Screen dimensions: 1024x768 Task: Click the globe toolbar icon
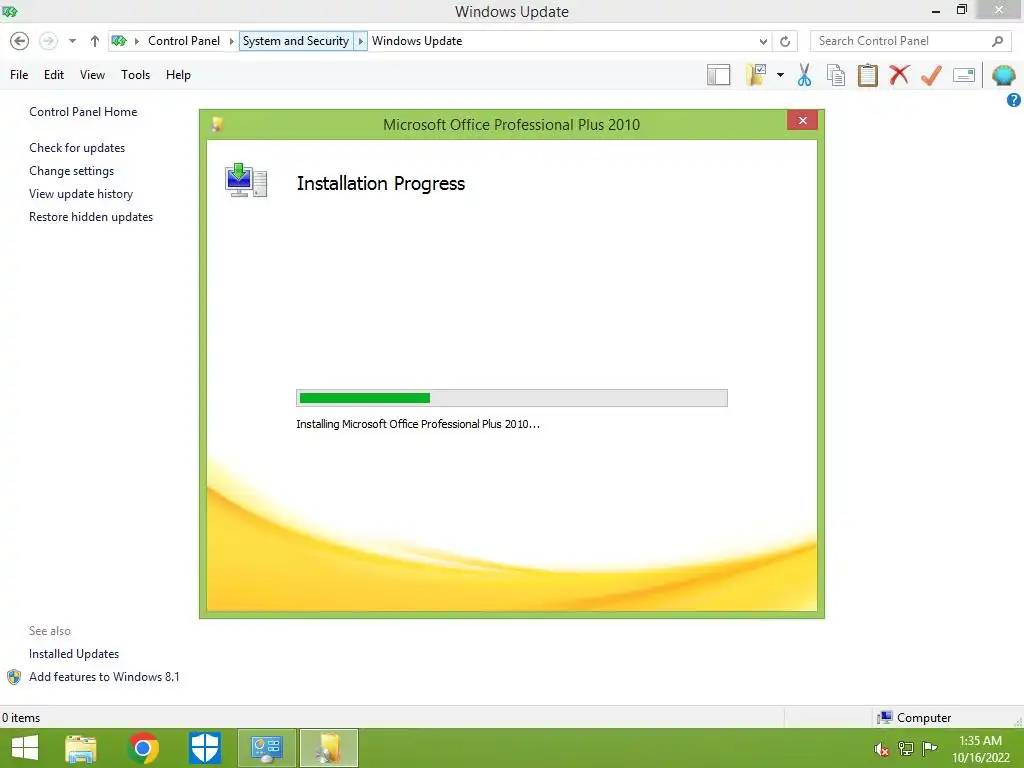pyautogui.click(x=1003, y=75)
